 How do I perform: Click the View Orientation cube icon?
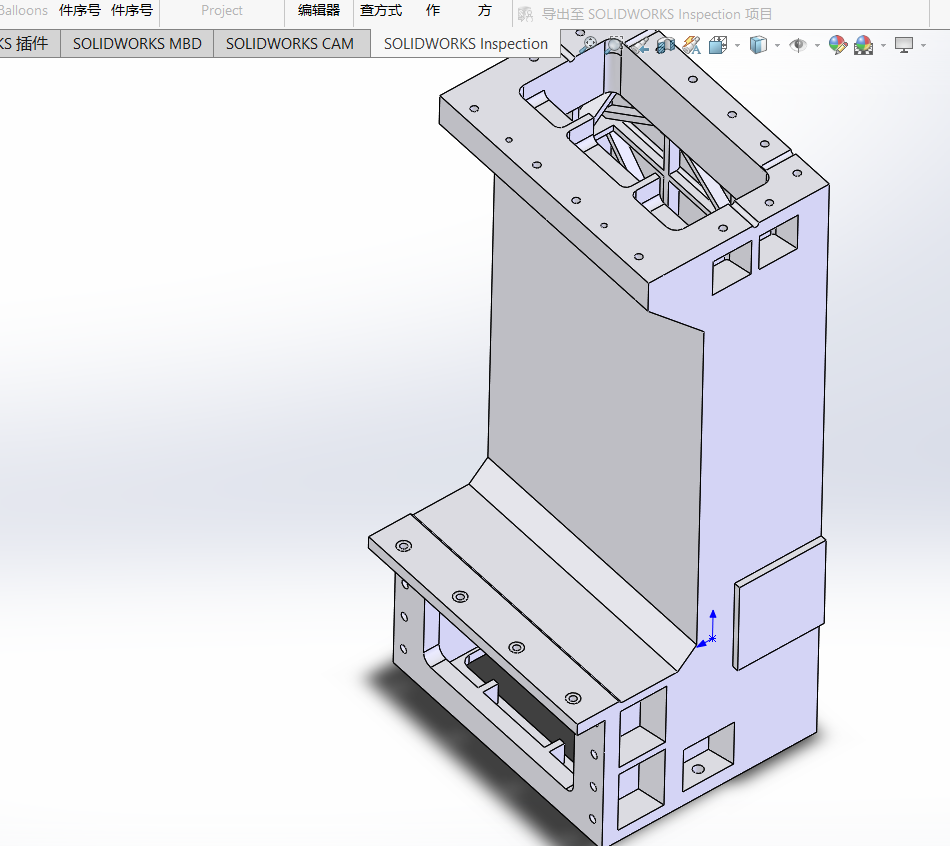tap(718, 45)
